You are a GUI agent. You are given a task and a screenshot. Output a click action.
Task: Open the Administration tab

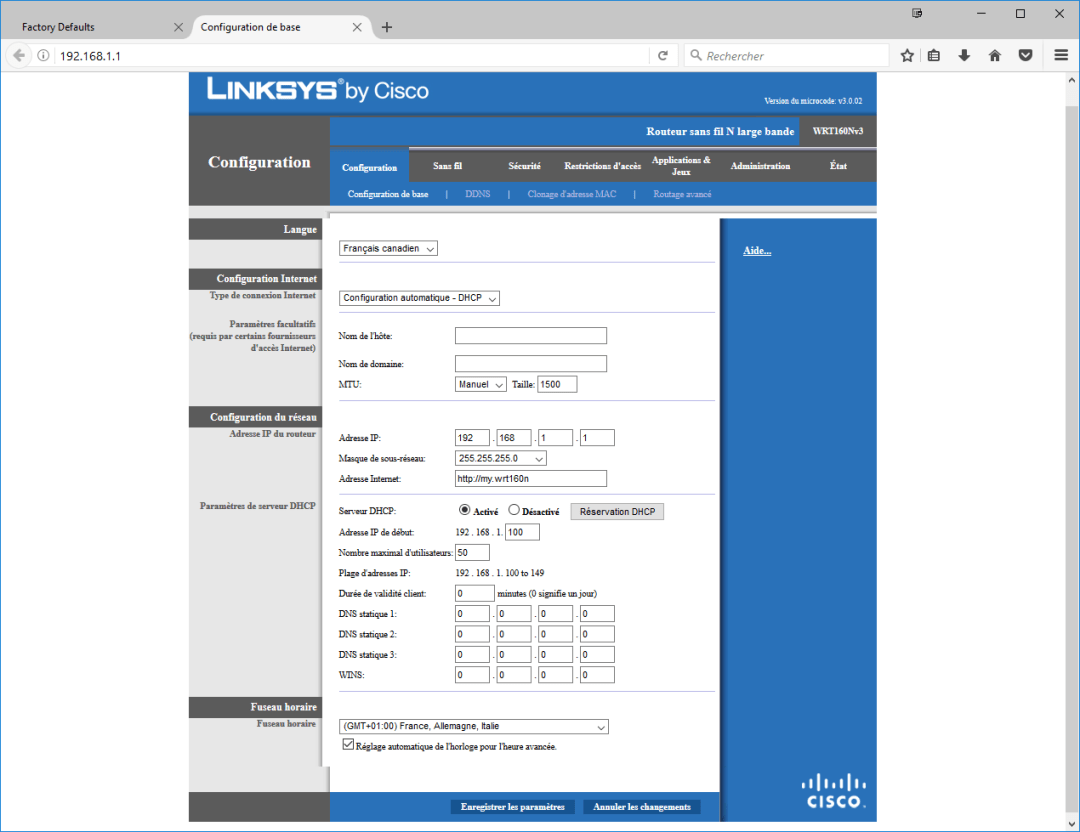[x=760, y=166]
